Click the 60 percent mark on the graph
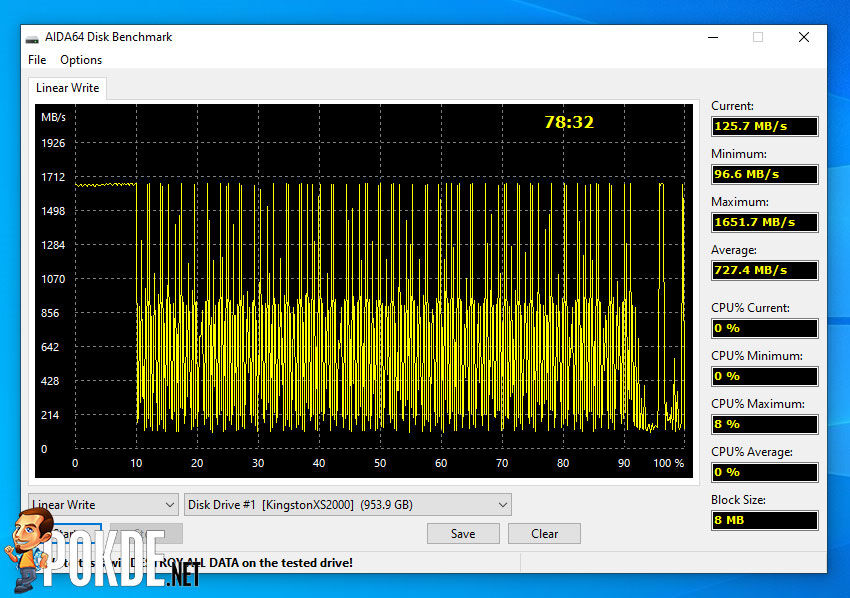The width and height of the screenshot is (850, 598). pyautogui.click(x=441, y=463)
